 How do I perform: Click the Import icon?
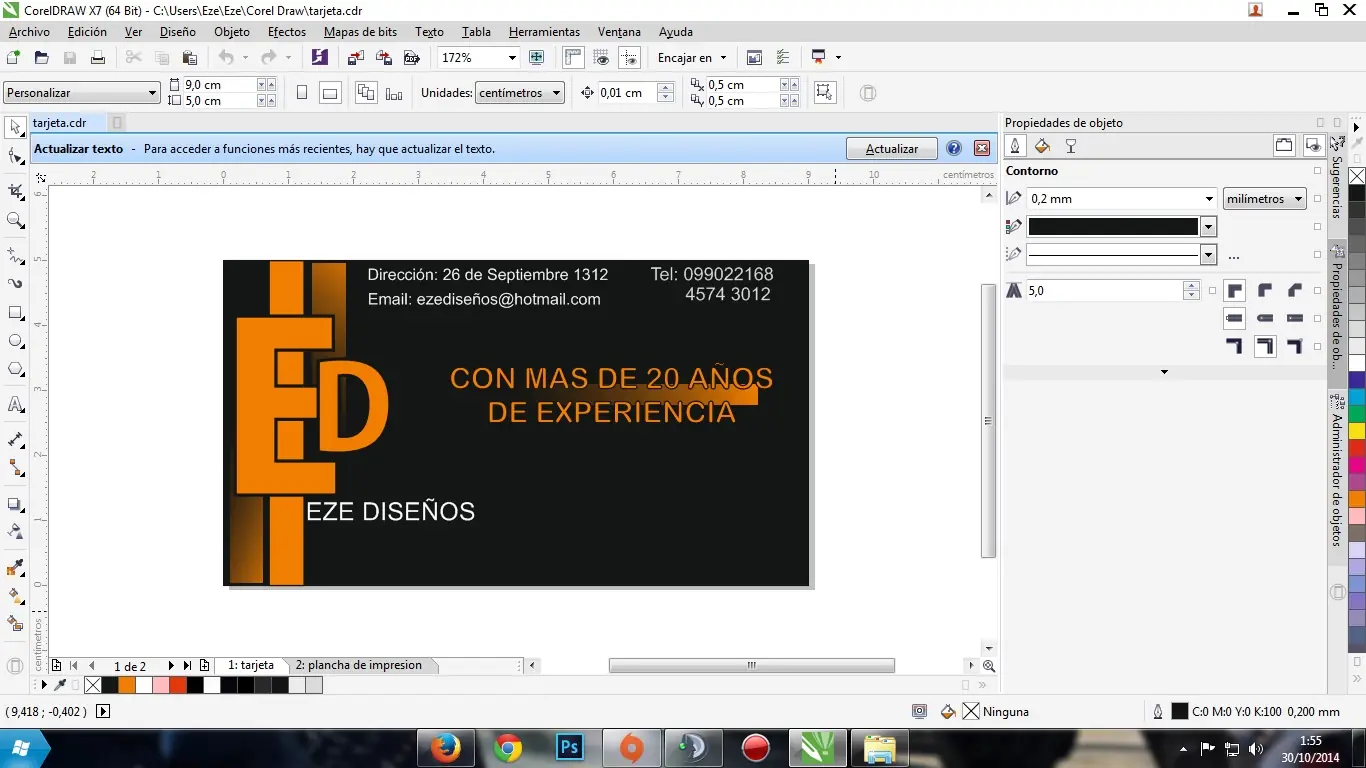point(356,58)
